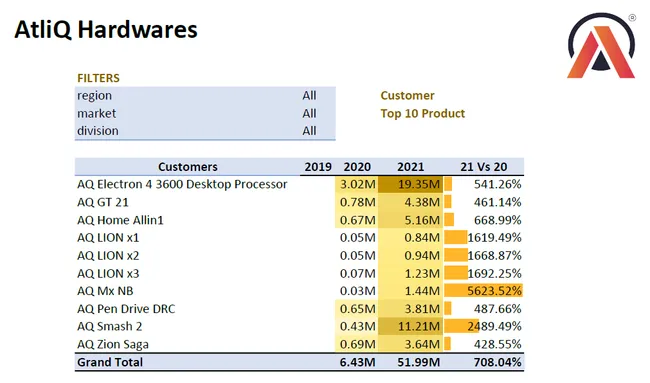650x383 pixels.
Task: Select the 2020 column header
Action: pyautogui.click(x=357, y=167)
